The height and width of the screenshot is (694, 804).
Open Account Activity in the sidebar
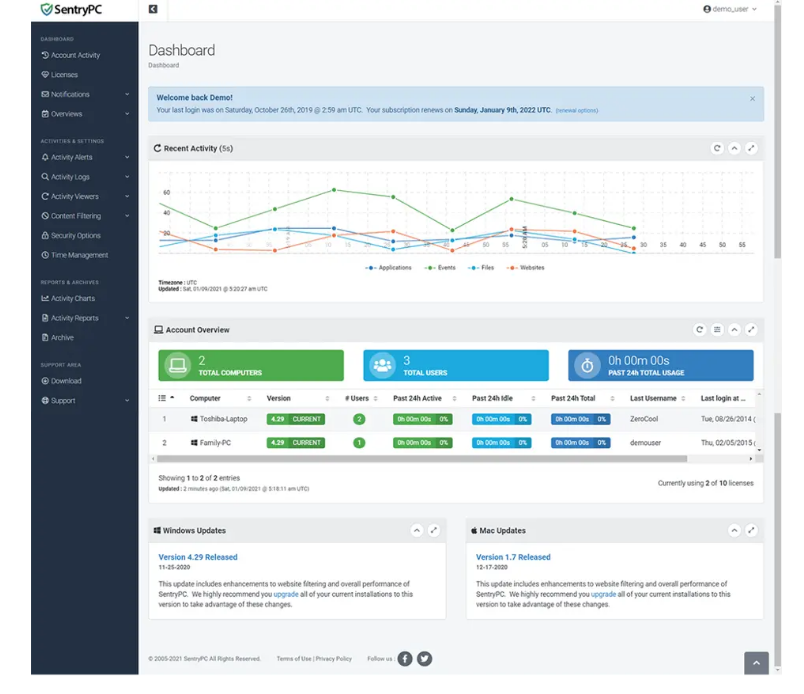71,55
